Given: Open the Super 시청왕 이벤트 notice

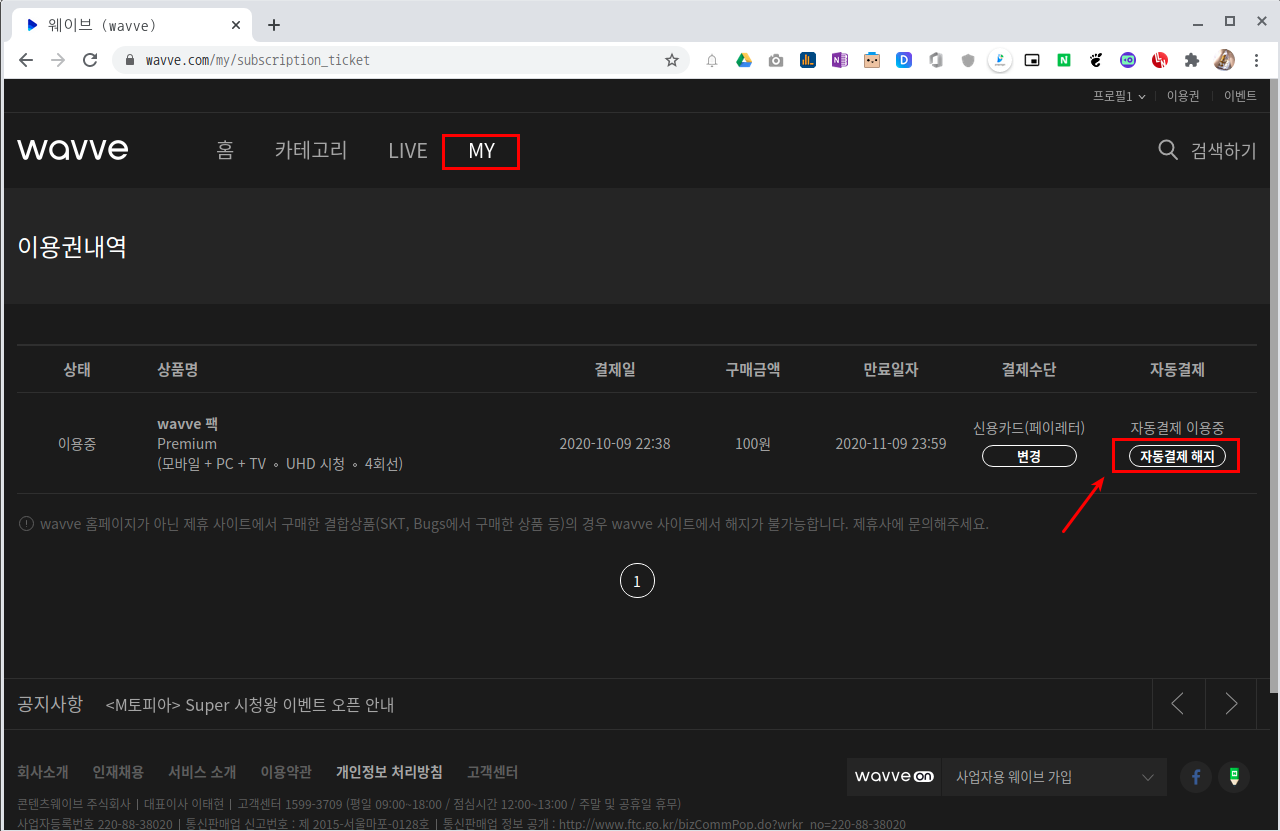Looking at the screenshot, I should point(250,705).
